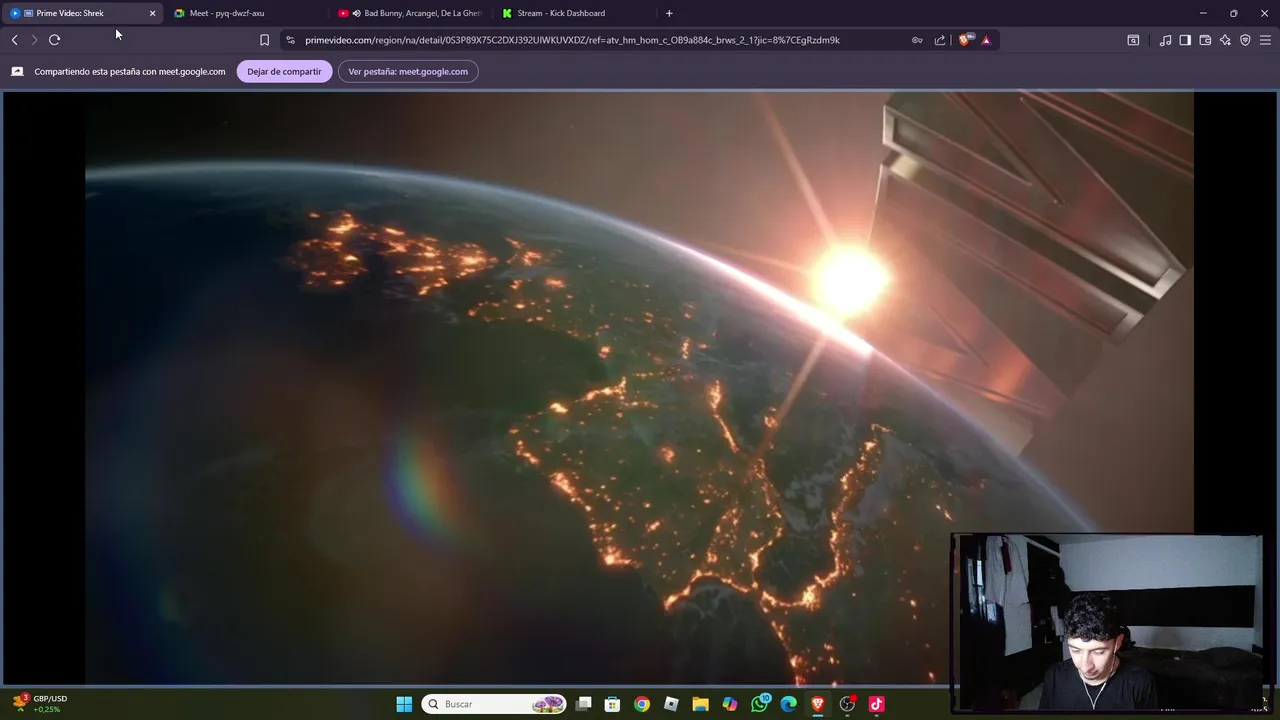The height and width of the screenshot is (720, 1280).
Task: Mute the audio icon on Bad Bunny tab
Action: tap(356, 13)
